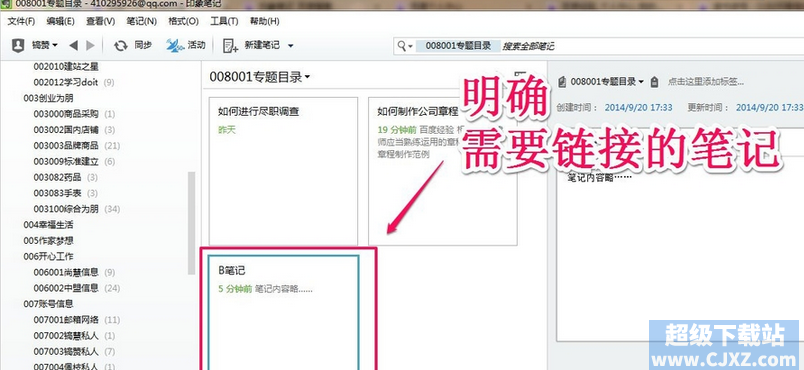Open the 锦赞 account dropdown
The height and width of the screenshot is (370, 804).
(x=45, y=46)
